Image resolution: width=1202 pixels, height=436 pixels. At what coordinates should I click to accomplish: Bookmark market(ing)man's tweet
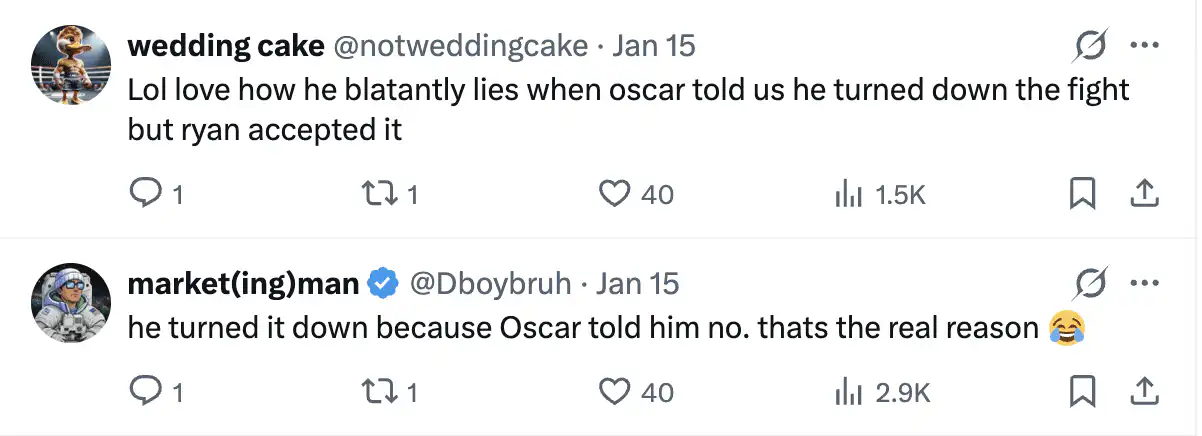pos(1082,392)
